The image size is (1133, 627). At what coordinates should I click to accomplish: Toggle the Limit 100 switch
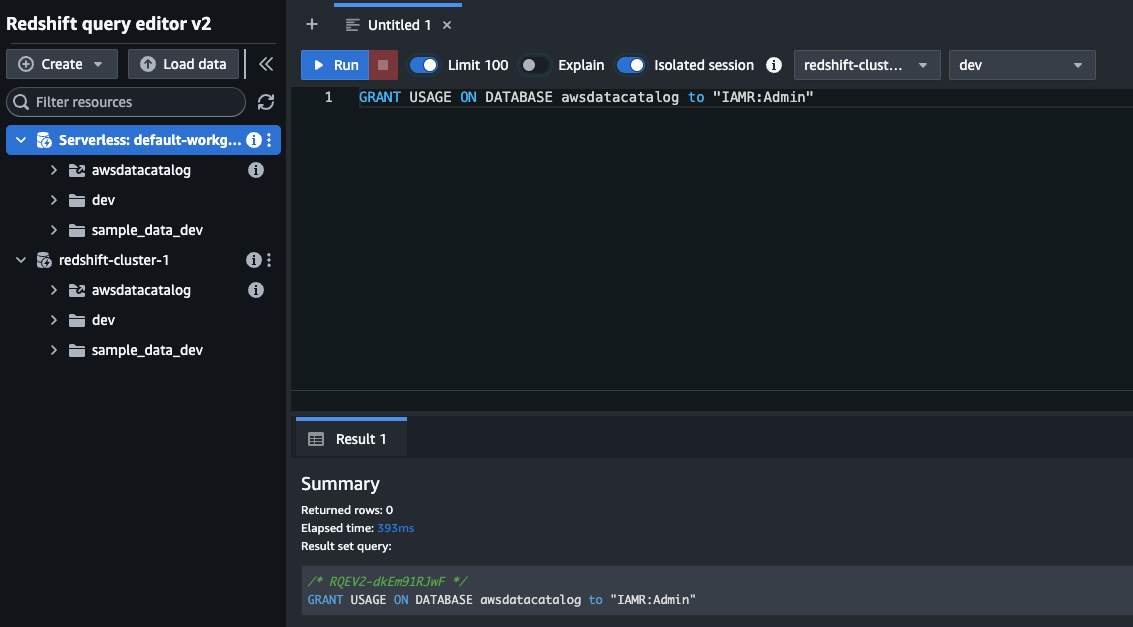(423, 65)
